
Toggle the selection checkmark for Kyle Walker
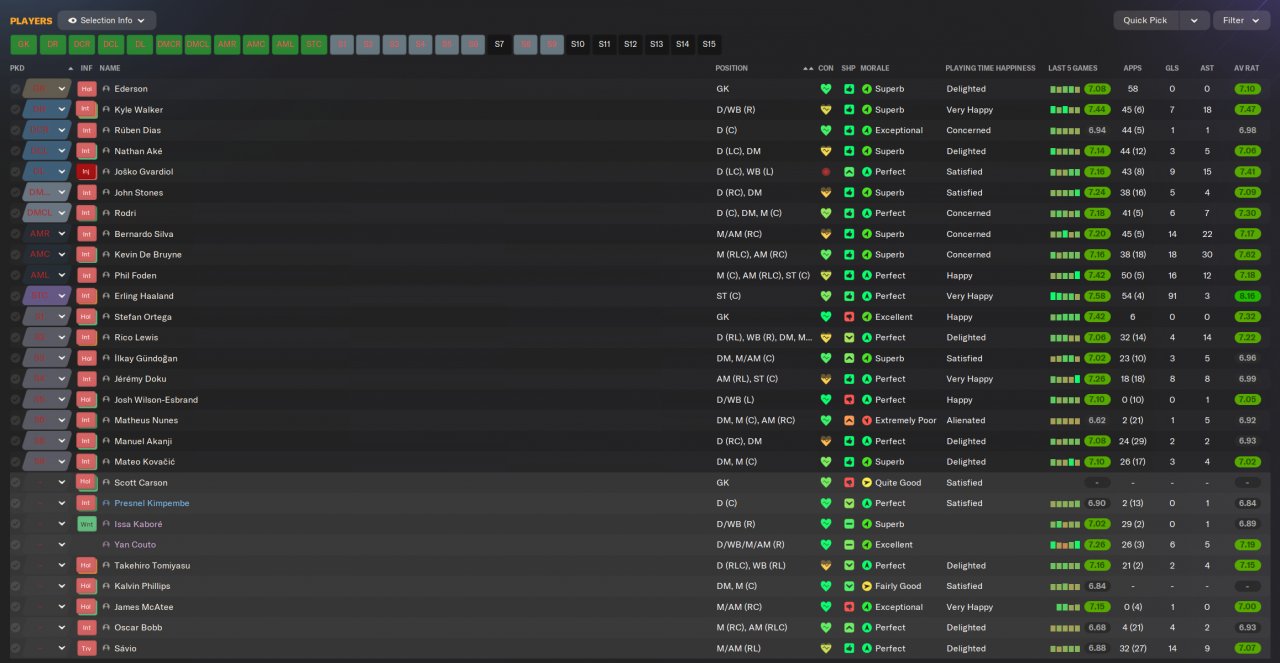[x=15, y=110]
